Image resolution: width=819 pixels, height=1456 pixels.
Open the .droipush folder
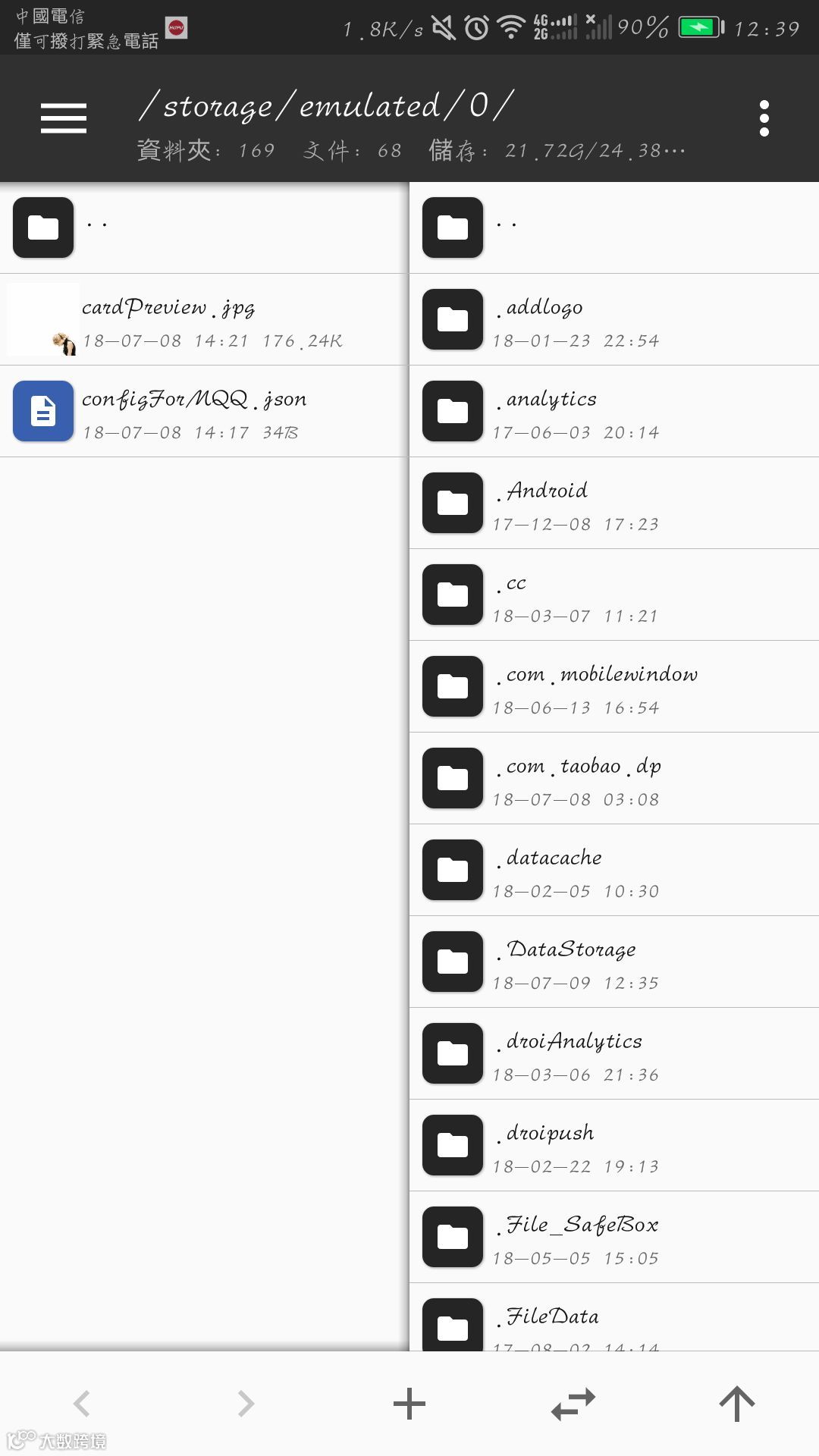tap(614, 1145)
